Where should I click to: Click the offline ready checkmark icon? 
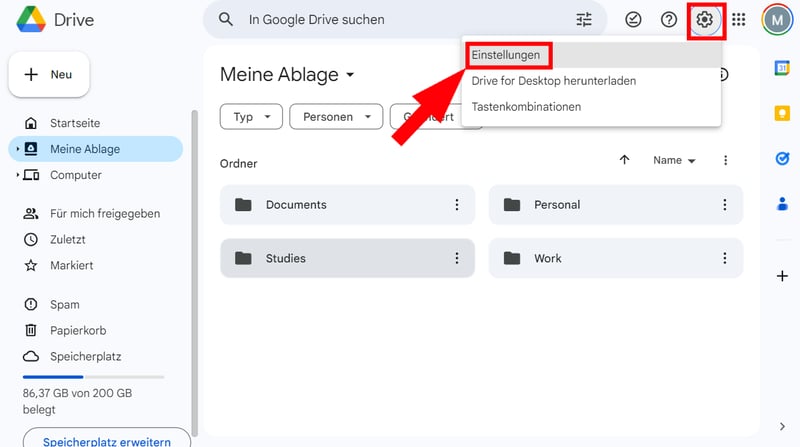pos(633,20)
